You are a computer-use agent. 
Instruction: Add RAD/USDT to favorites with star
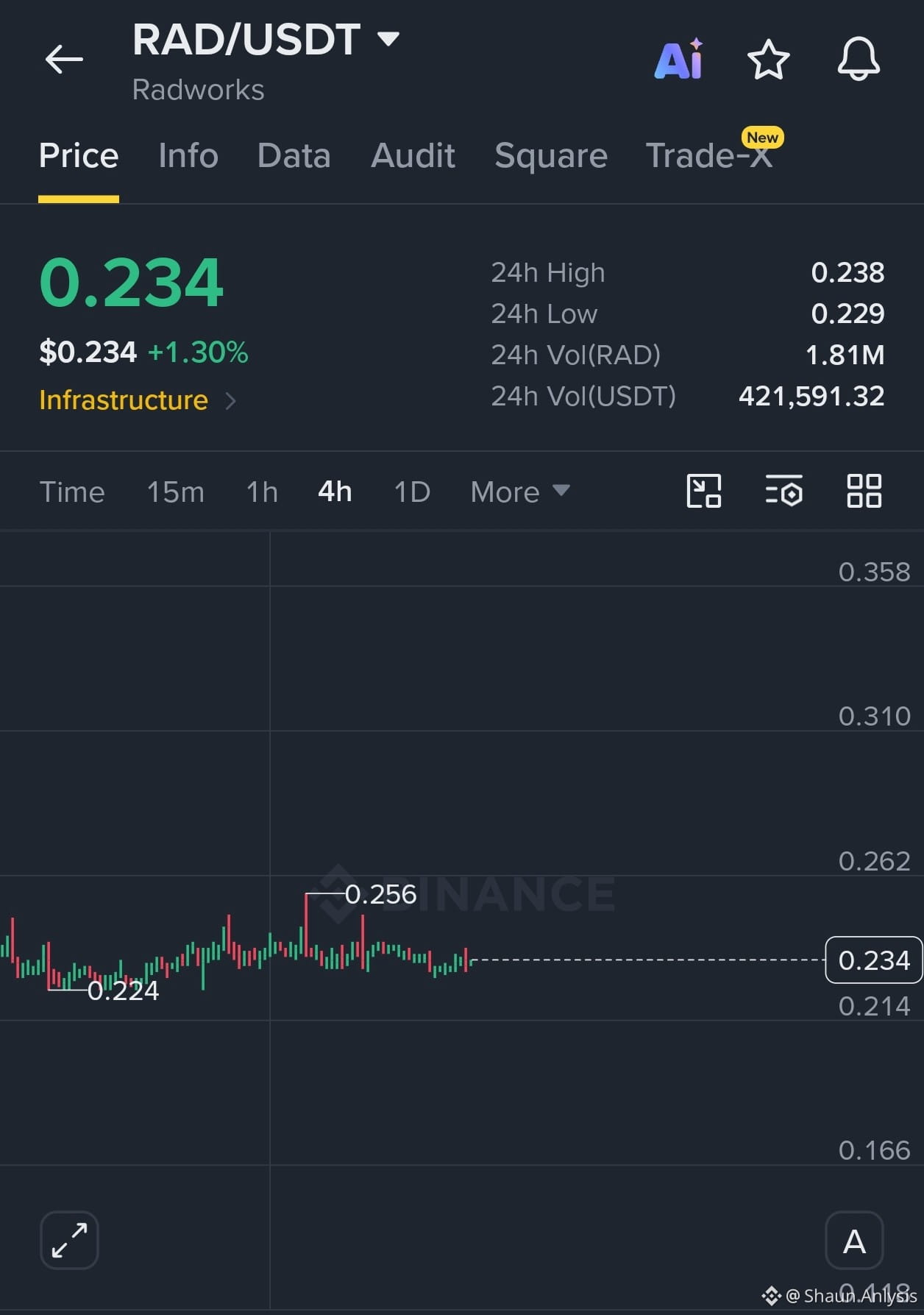tap(768, 59)
